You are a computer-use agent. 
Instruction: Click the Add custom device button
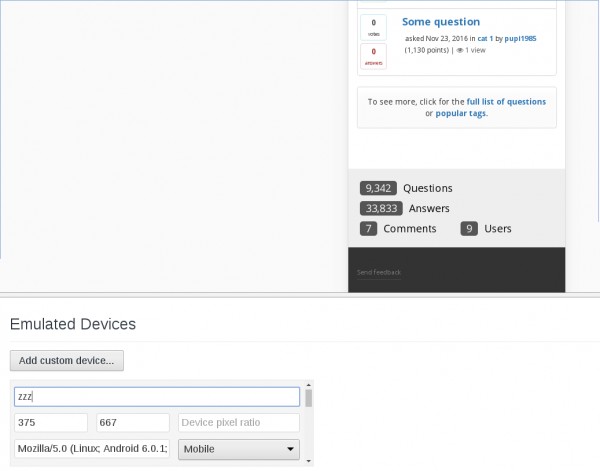pos(67,360)
